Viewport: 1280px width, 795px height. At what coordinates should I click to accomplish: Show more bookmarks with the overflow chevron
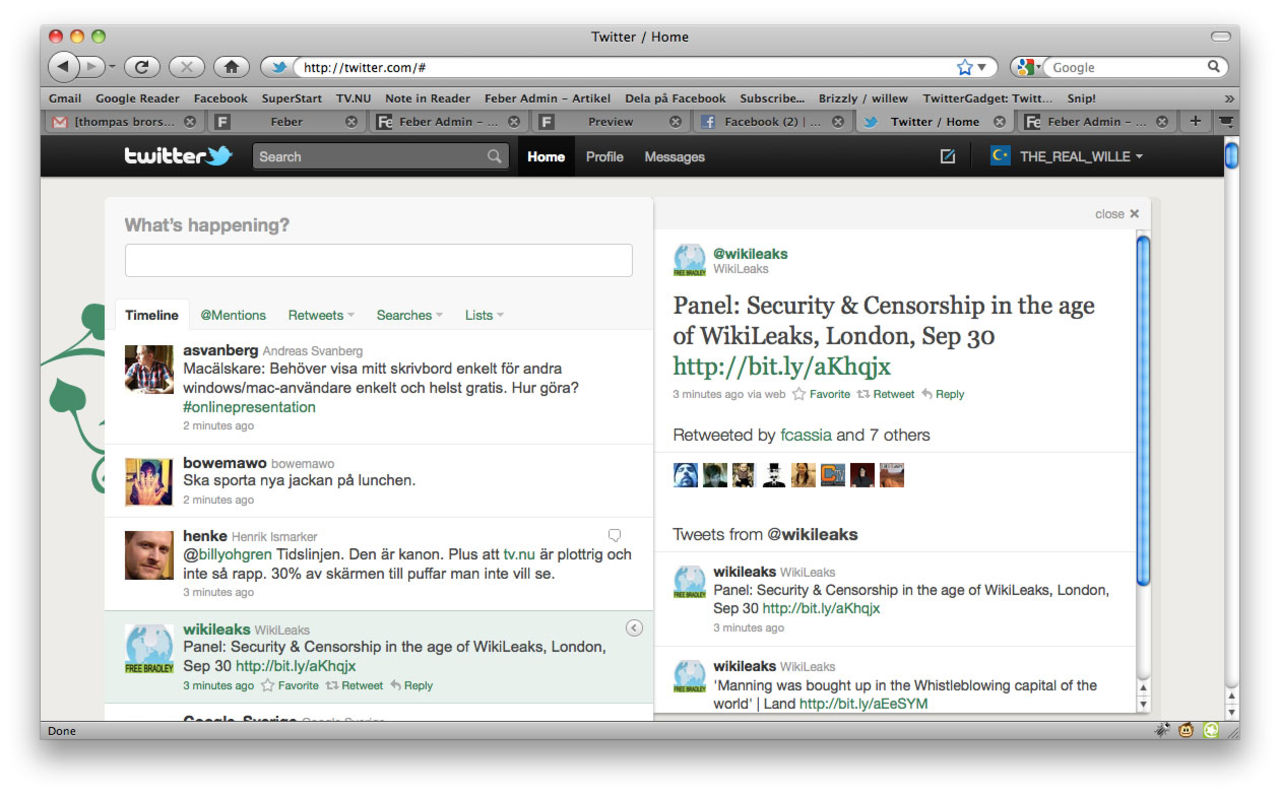pyautogui.click(x=1229, y=98)
